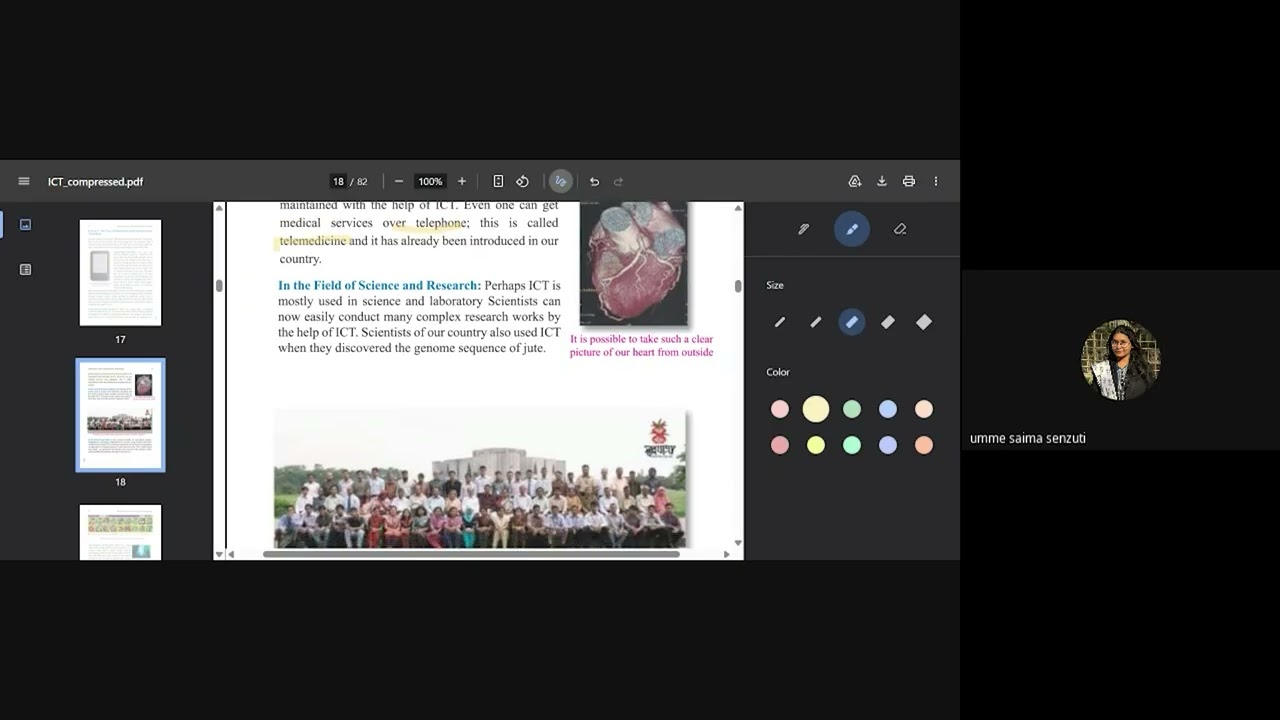Pick the bright yellow color, bottom row

pos(816,446)
